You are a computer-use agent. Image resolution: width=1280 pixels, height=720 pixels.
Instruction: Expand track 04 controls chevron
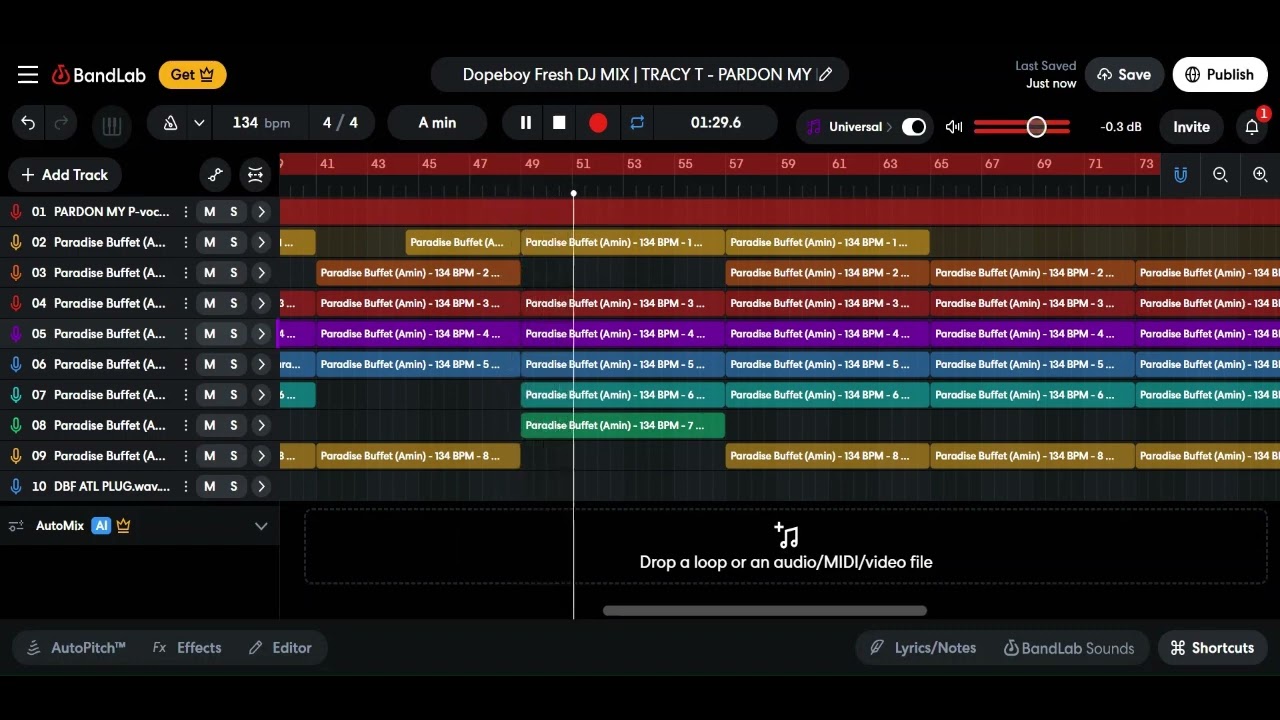tap(261, 303)
